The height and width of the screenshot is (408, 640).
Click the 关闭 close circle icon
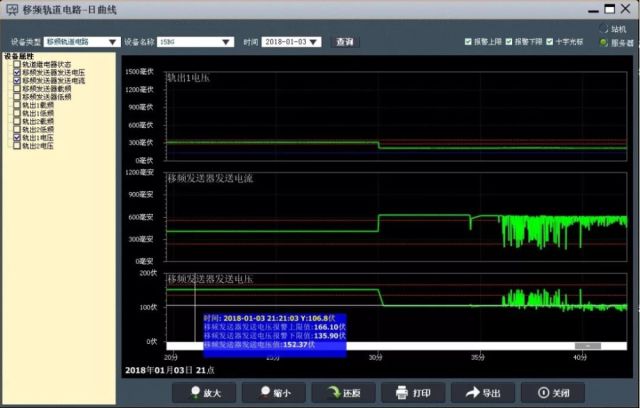pyautogui.click(x=543, y=392)
